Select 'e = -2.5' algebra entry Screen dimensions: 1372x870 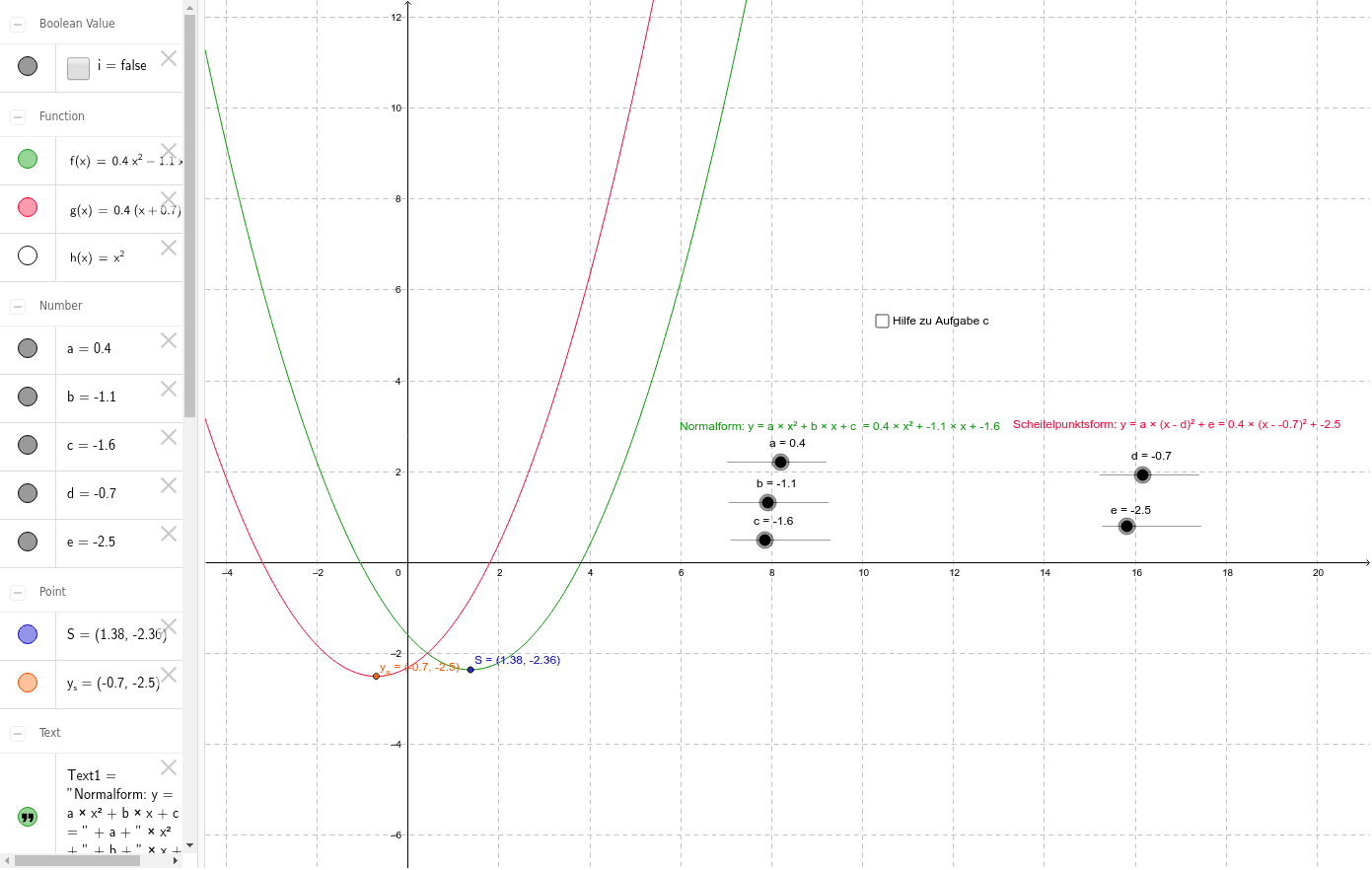click(x=92, y=542)
